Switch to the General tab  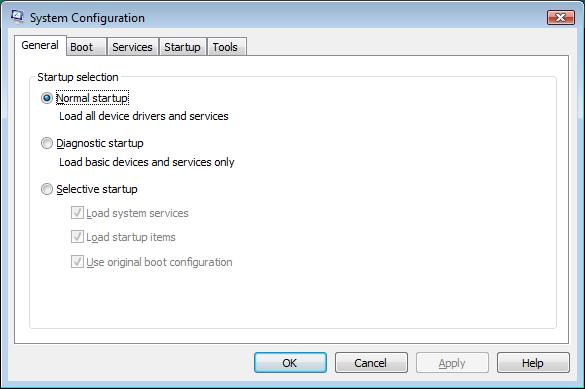pyautogui.click(x=40, y=46)
